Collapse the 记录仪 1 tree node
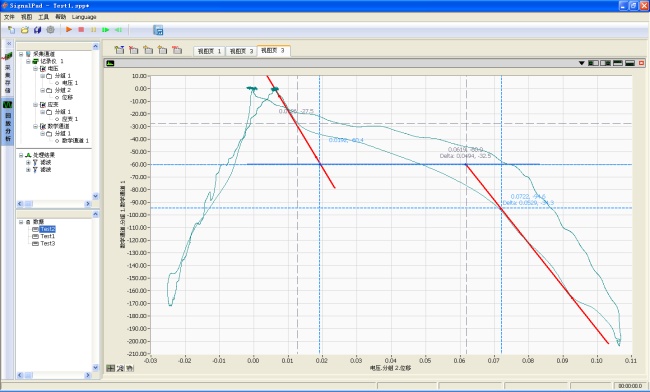 28,61
